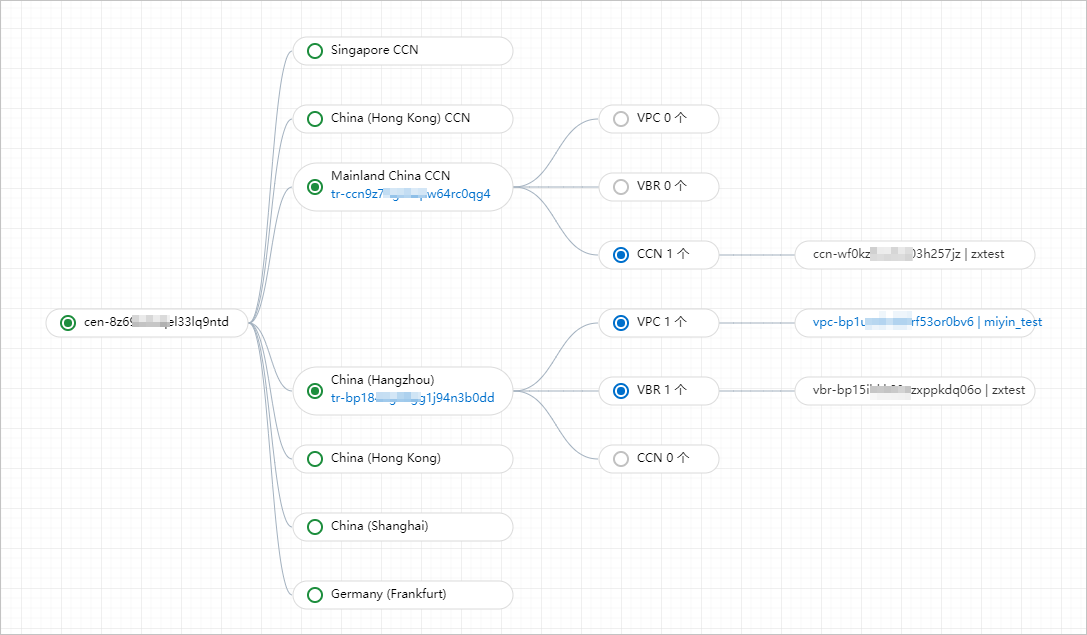Click the filled green circle on China (Hangzhou) node
This screenshot has width=1087, height=635.
click(x=315, y=391)
